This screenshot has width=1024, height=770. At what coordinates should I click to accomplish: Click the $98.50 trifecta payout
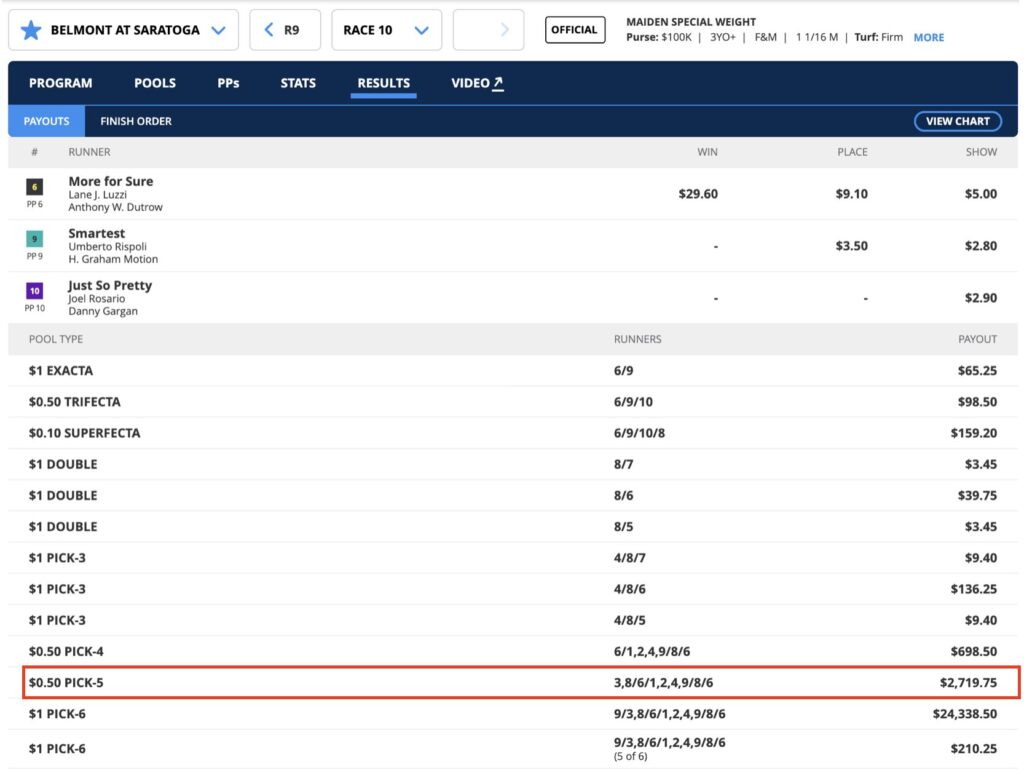pos(977,402)
